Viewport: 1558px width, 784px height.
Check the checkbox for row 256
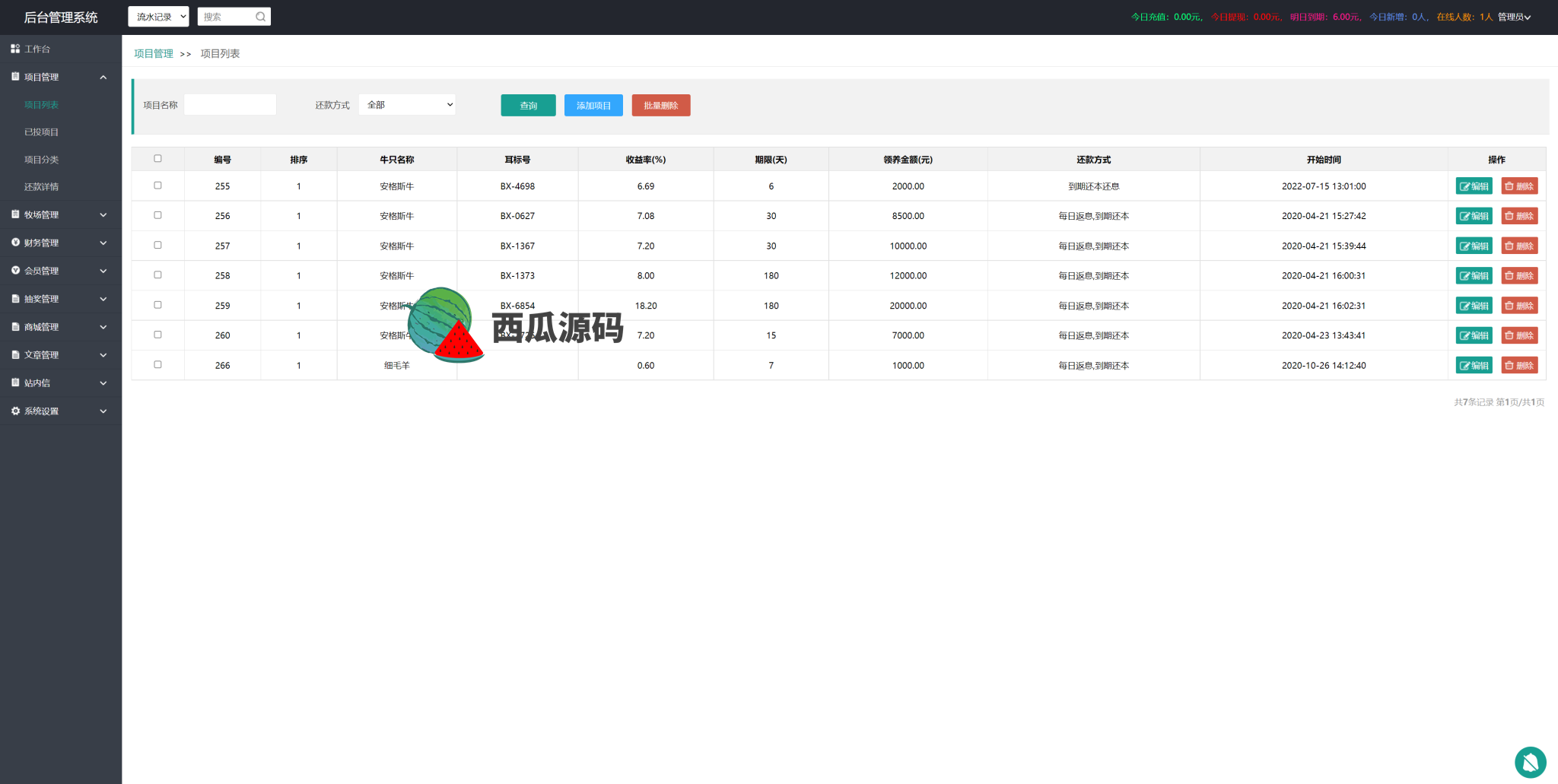point(158,215)
